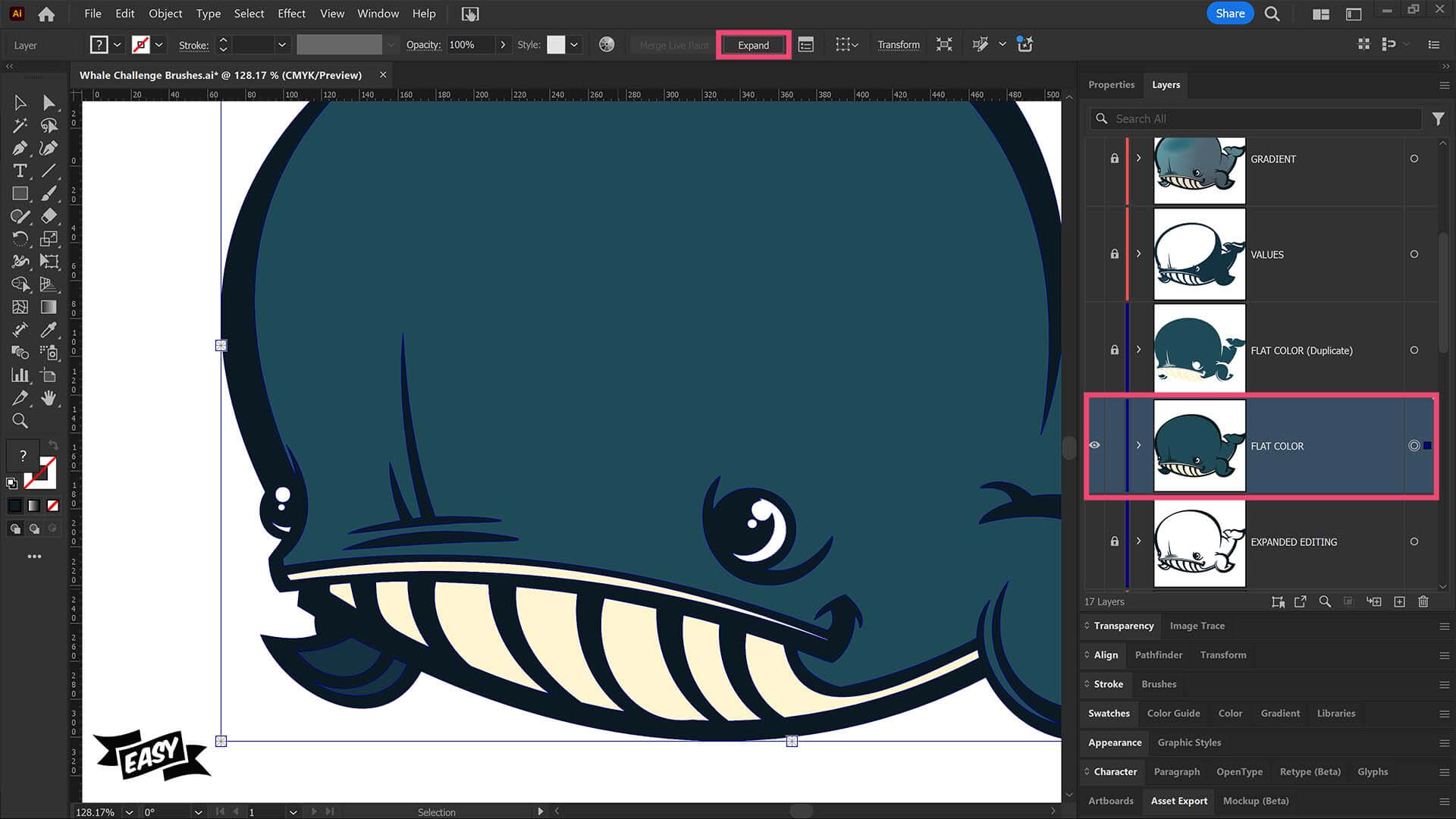
Task: Expand the FLAT COLOR layer contents
Action: 1138,445
